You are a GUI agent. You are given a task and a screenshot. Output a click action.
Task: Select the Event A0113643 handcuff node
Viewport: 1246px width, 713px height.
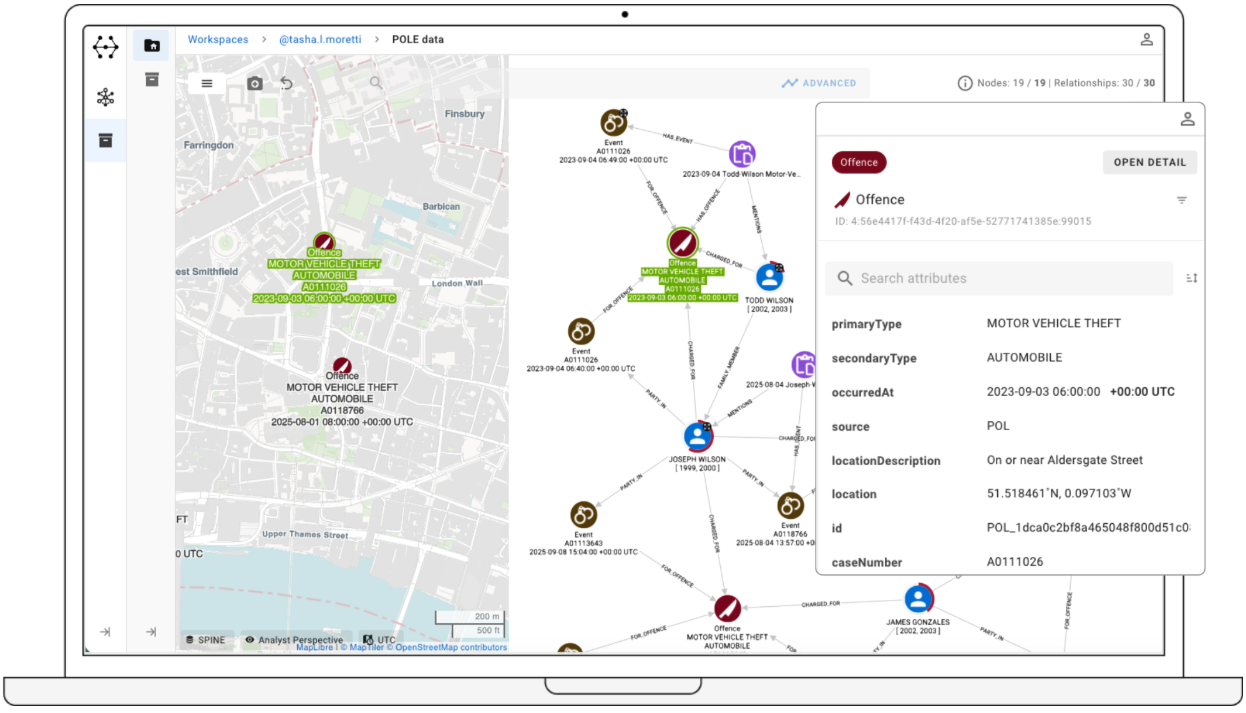click(584, 515)
